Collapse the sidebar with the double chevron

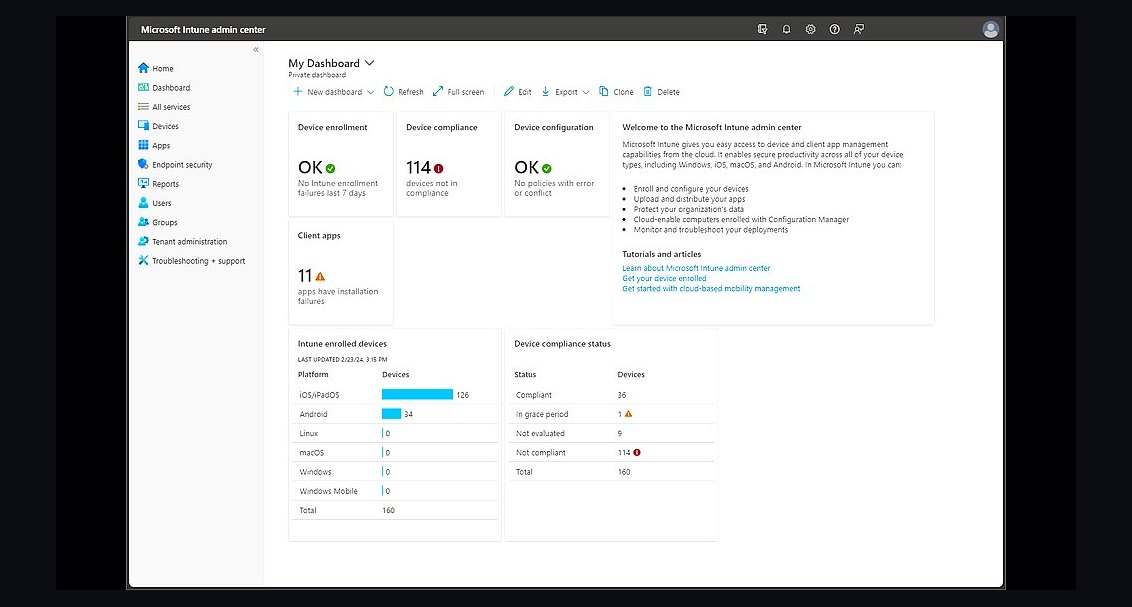point(256,50)
